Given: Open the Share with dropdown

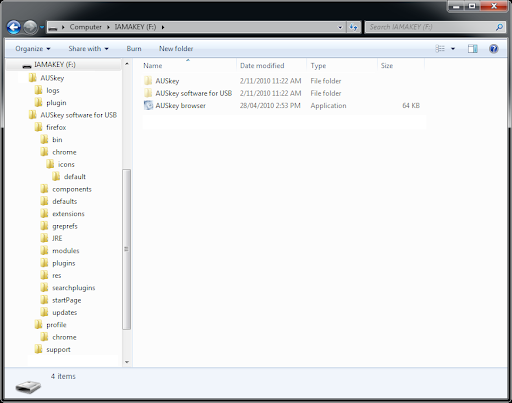Looking at the screenshot, I should coord(88,49).
